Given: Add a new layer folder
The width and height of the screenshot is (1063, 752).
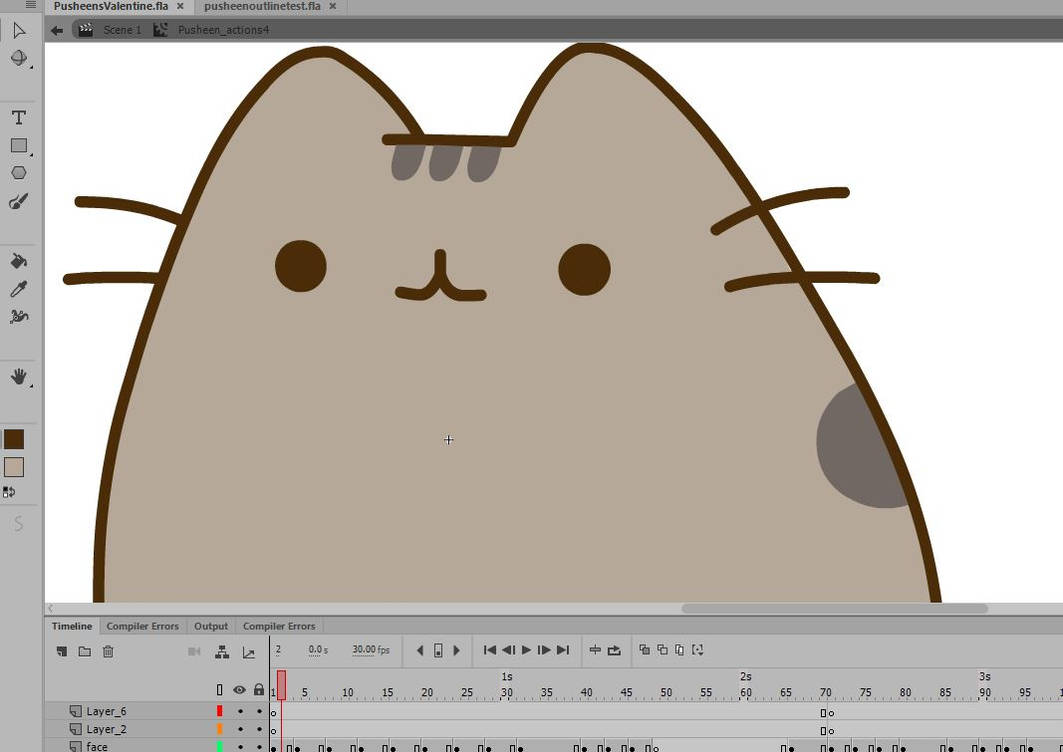Looking at the screenshot, I should [85, 652].
